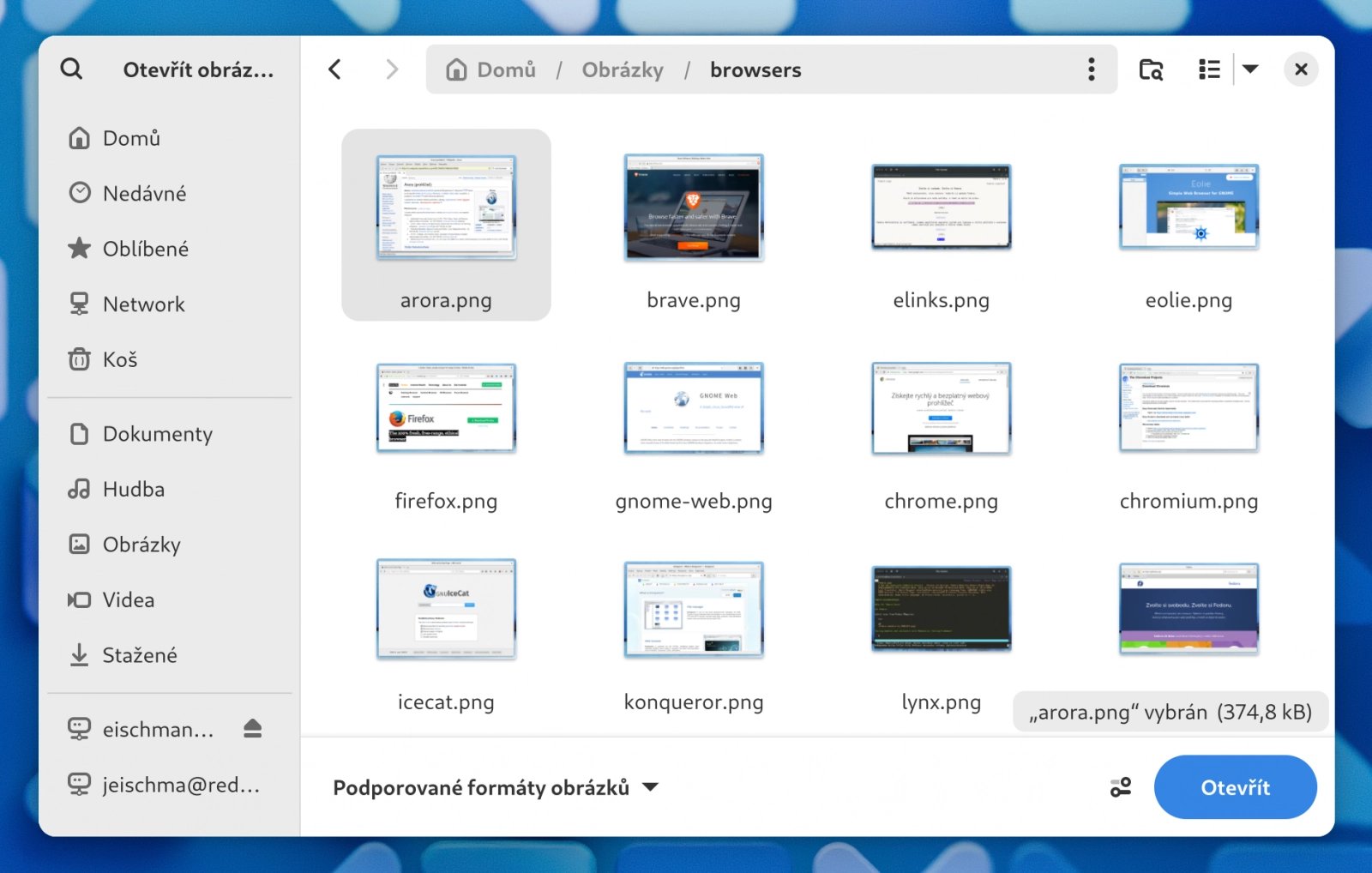Eject the eischman… mount
The image size is (1372, 873).
pyautogui.click(x=252, y=729)
